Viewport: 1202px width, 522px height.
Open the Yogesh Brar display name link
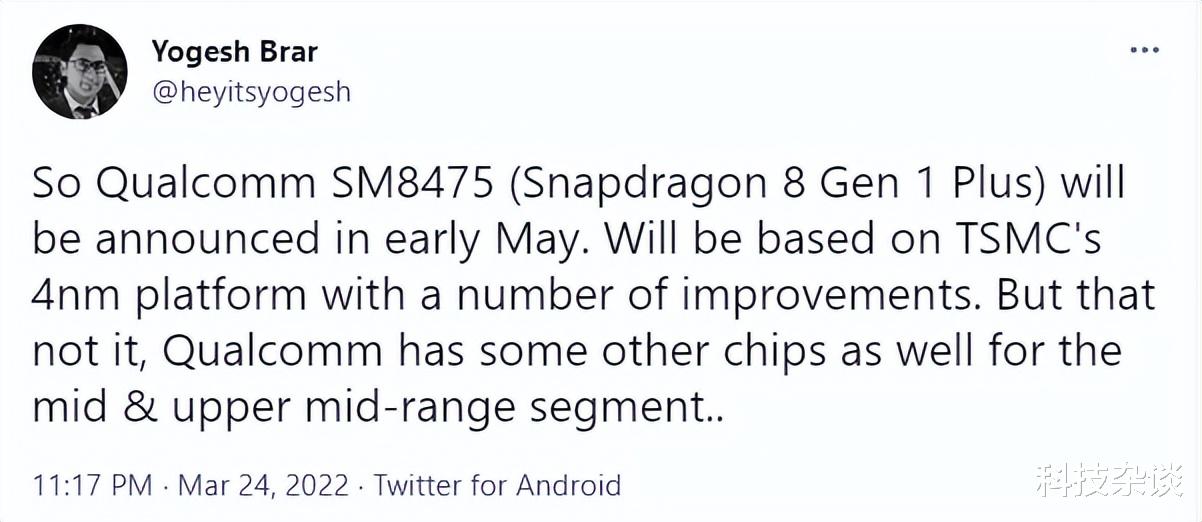click(x=235, y=50)
